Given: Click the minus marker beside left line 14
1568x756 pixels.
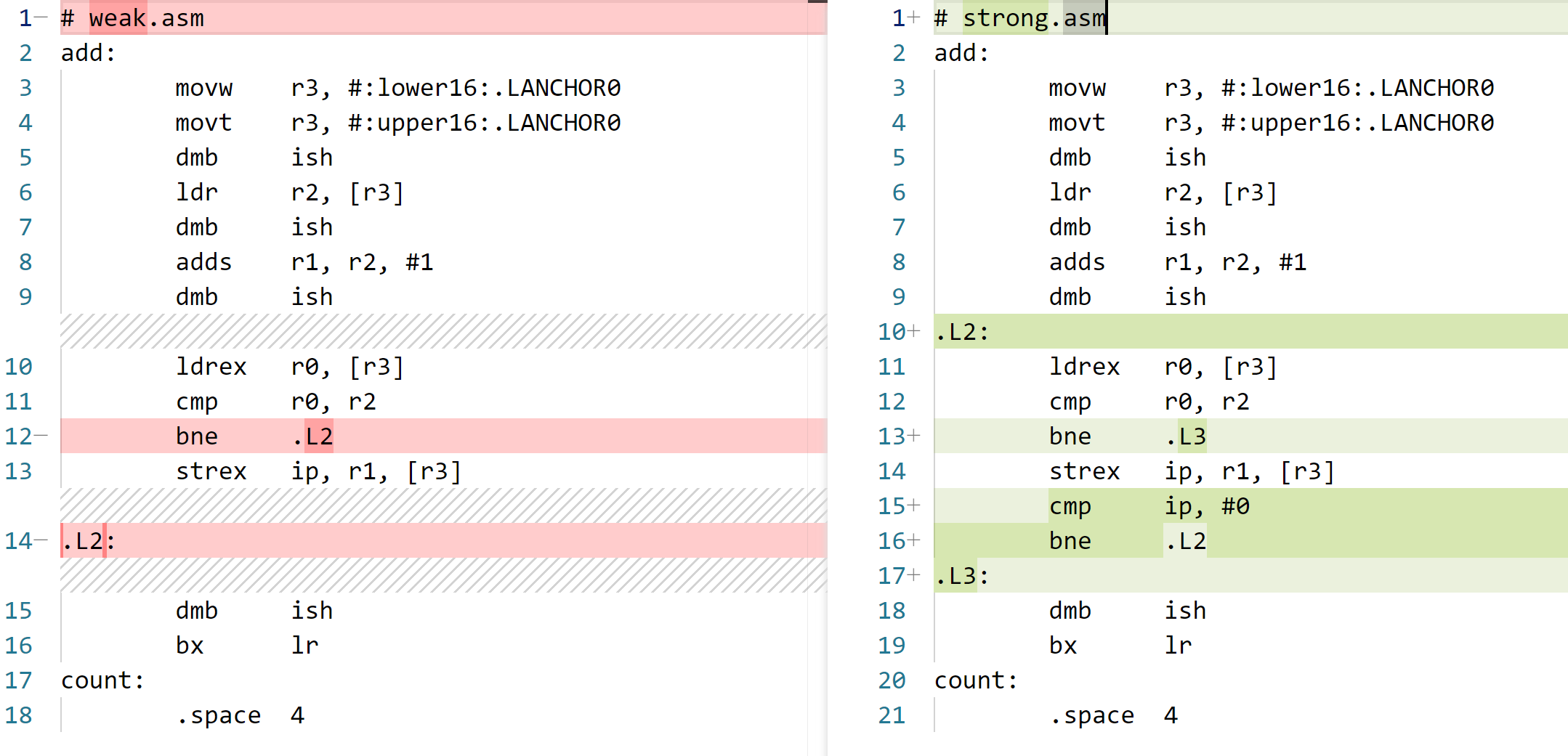Looking at the screenshot, I should click(x=41, y=540).
